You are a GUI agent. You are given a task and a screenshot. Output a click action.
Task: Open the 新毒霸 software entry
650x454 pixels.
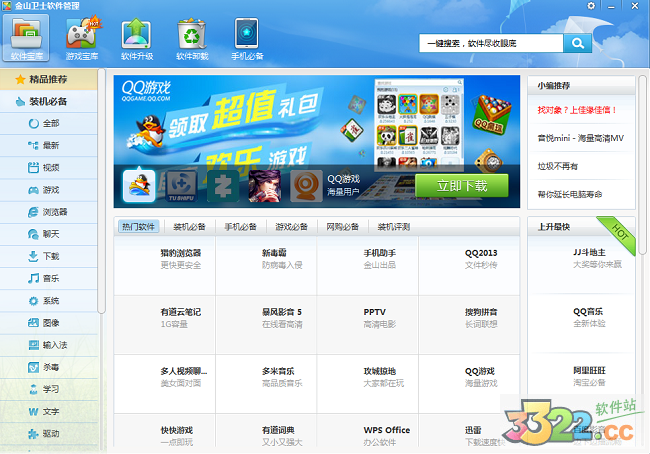click(266, 266)
